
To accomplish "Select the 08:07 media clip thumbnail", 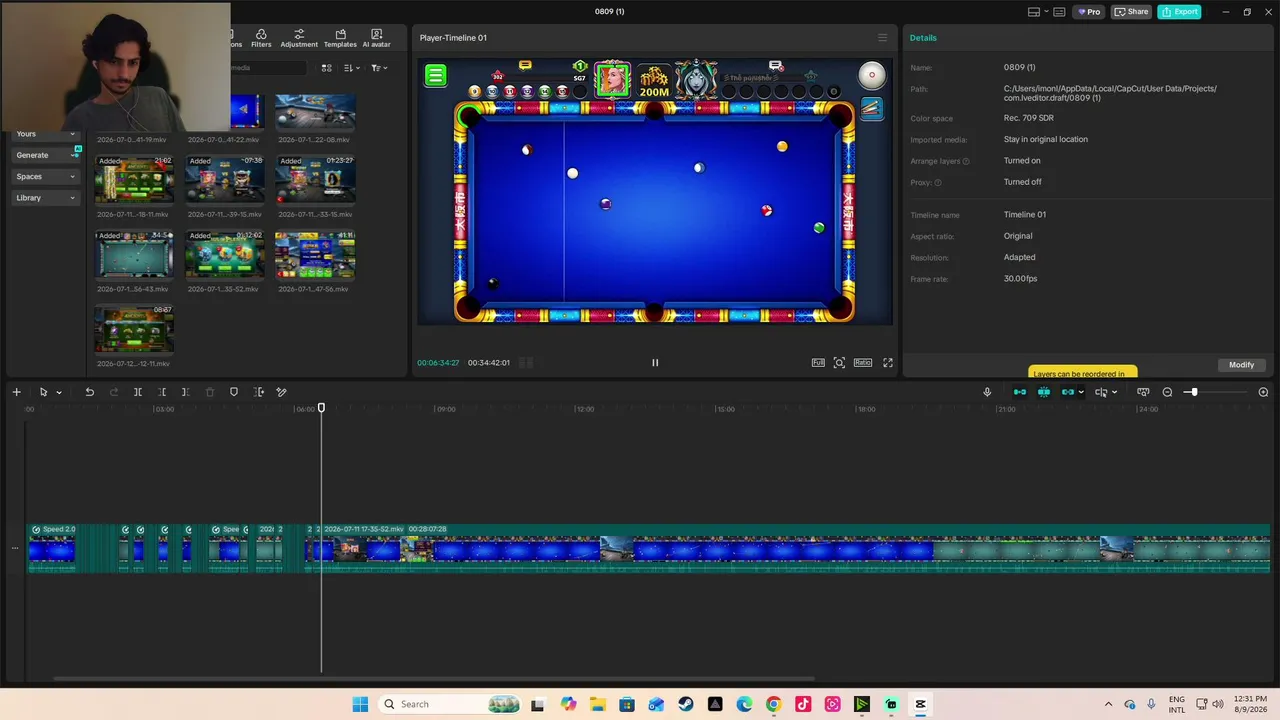I will [x=134, y=329].
